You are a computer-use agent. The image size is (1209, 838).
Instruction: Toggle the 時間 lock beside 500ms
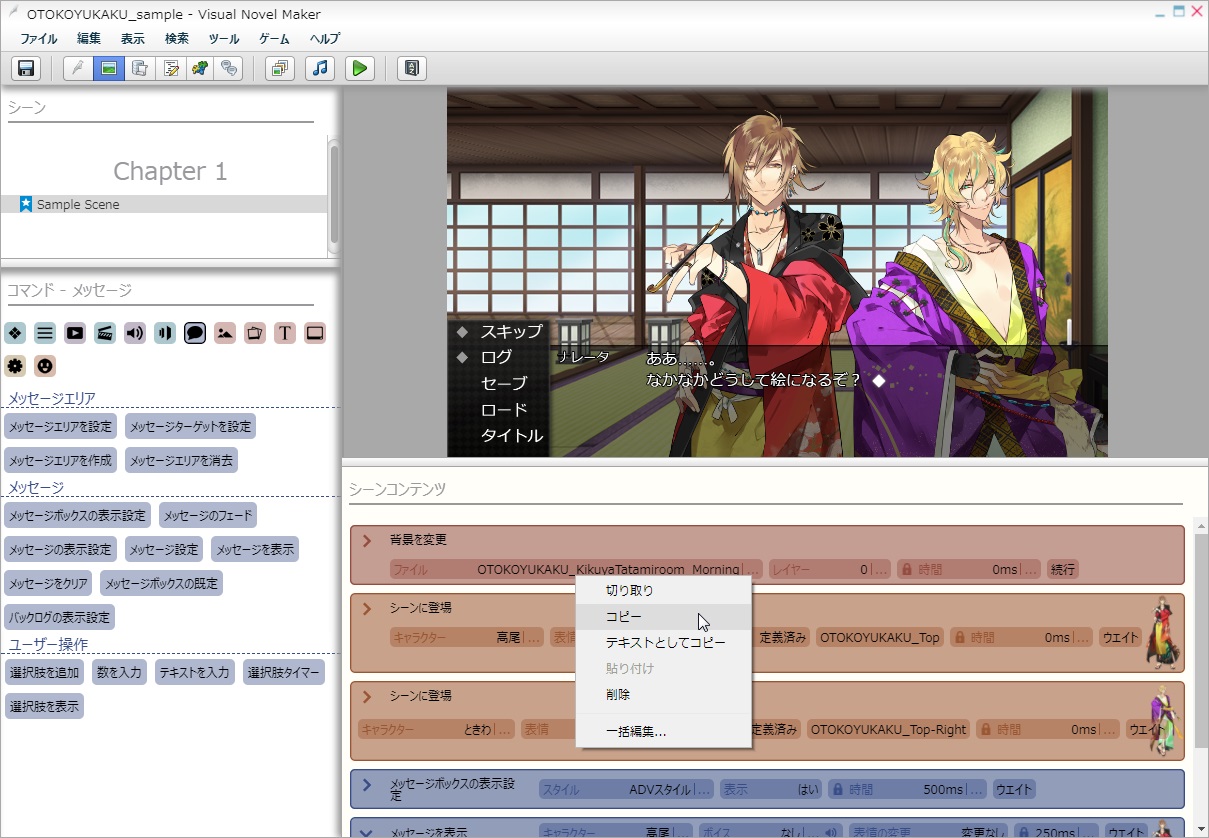coord(837,790)
